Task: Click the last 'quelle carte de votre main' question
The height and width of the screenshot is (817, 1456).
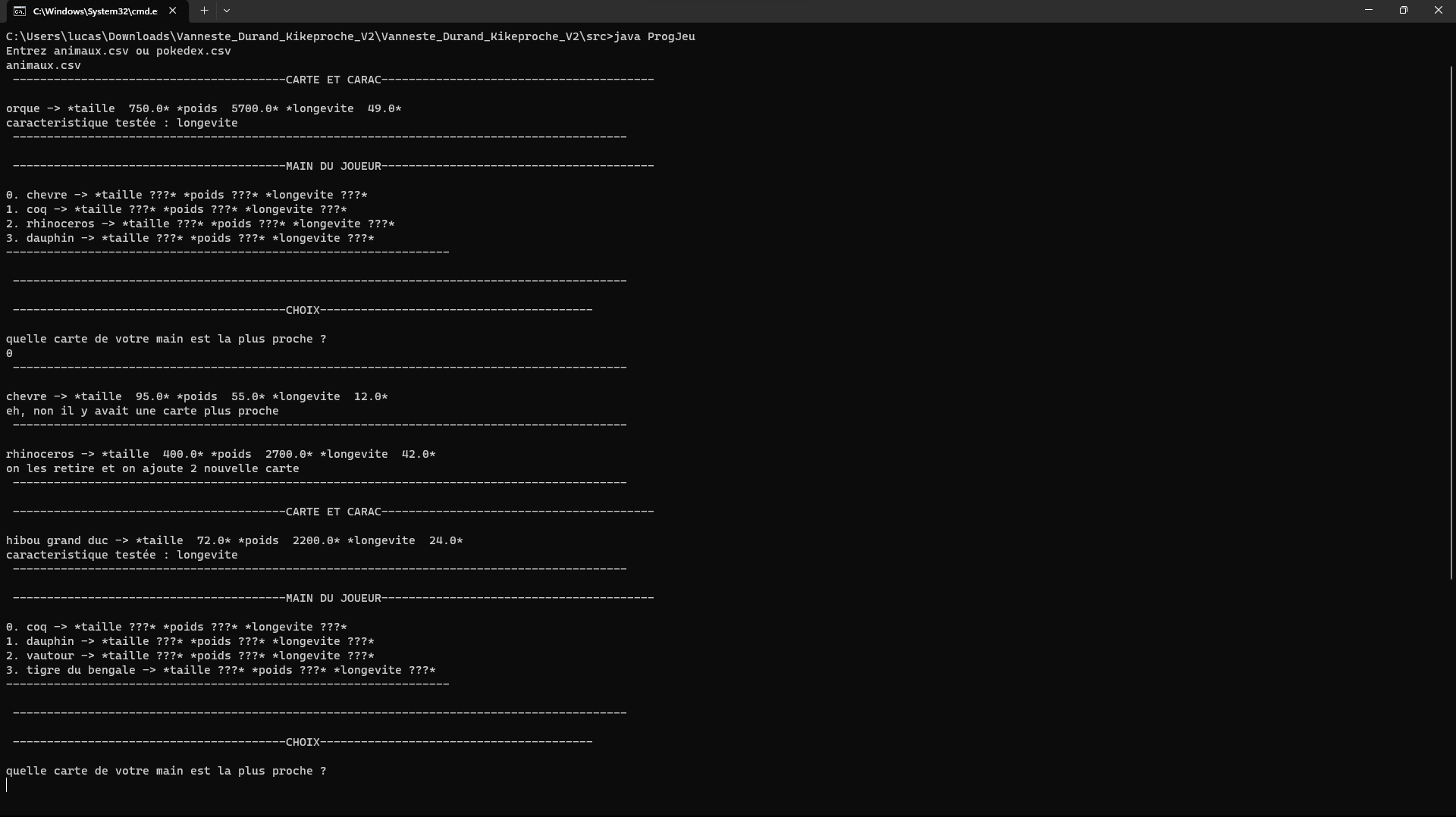Action: pos(166,771)
